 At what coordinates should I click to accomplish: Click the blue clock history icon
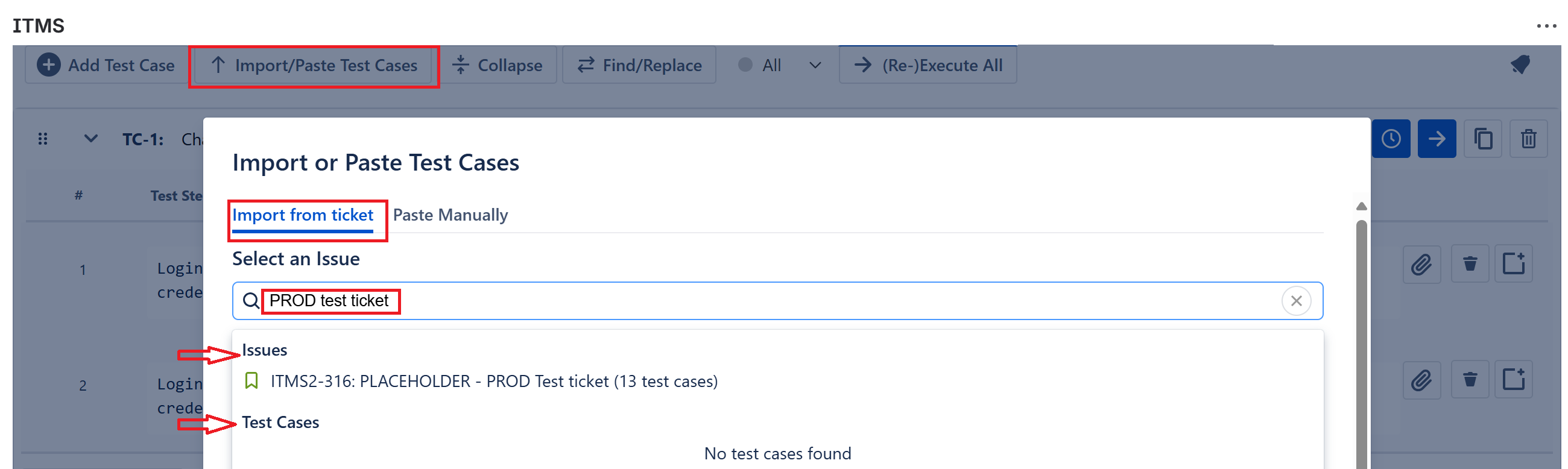[x=1390, y=139]
